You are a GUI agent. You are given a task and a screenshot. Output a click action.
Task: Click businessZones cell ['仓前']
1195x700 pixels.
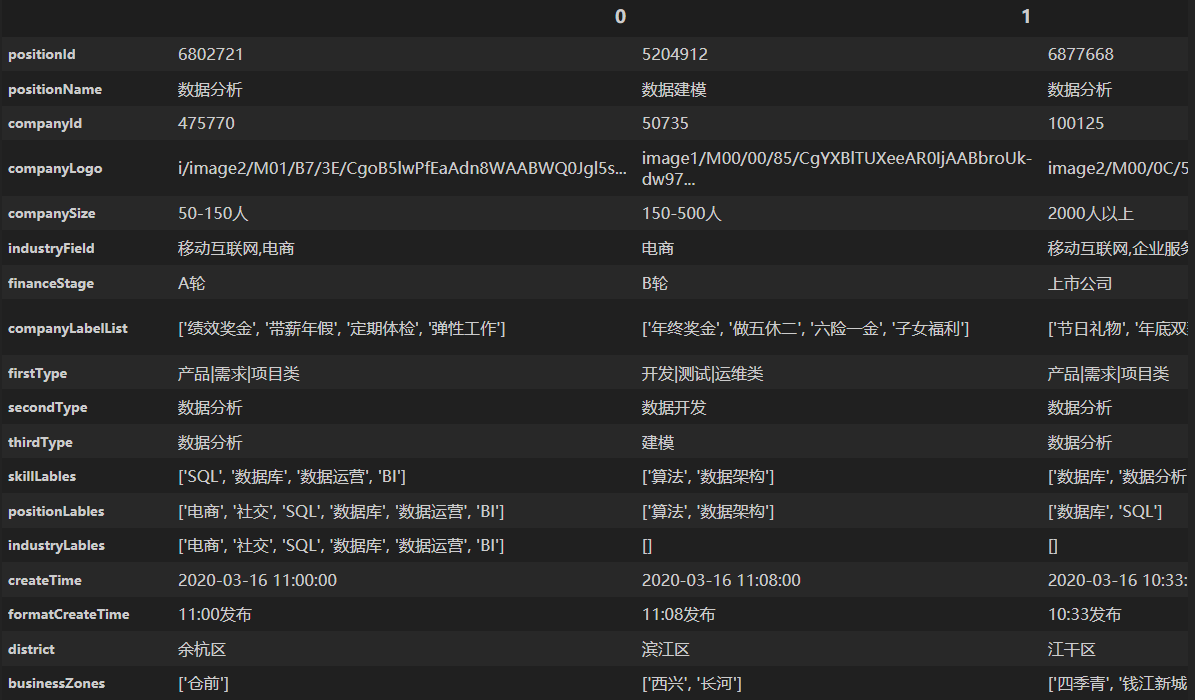coord(203,684)
